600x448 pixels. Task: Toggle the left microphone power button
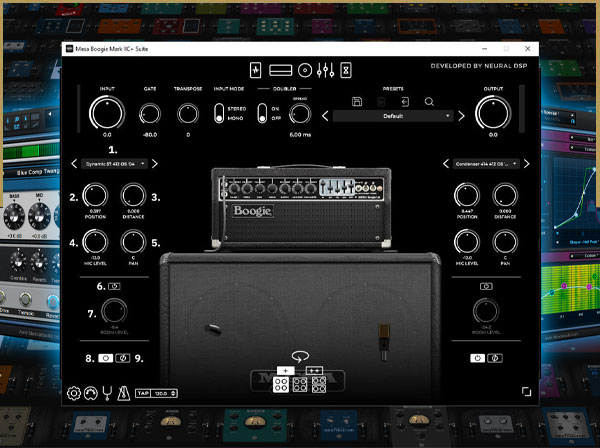106,358
